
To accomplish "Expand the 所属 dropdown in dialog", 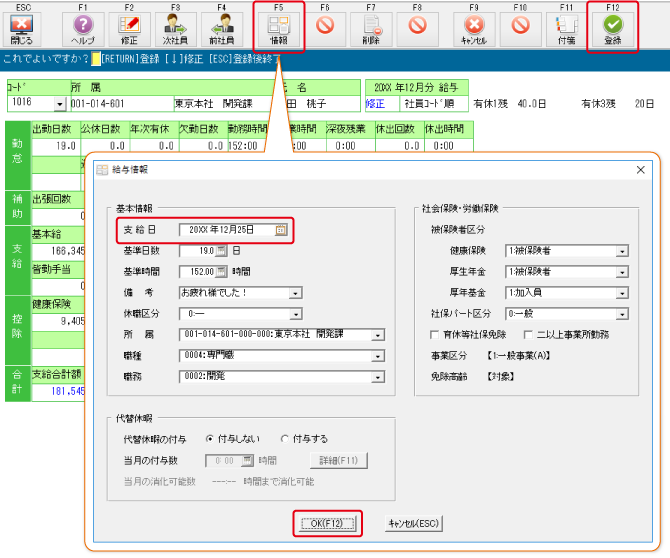I will [378, 335].
